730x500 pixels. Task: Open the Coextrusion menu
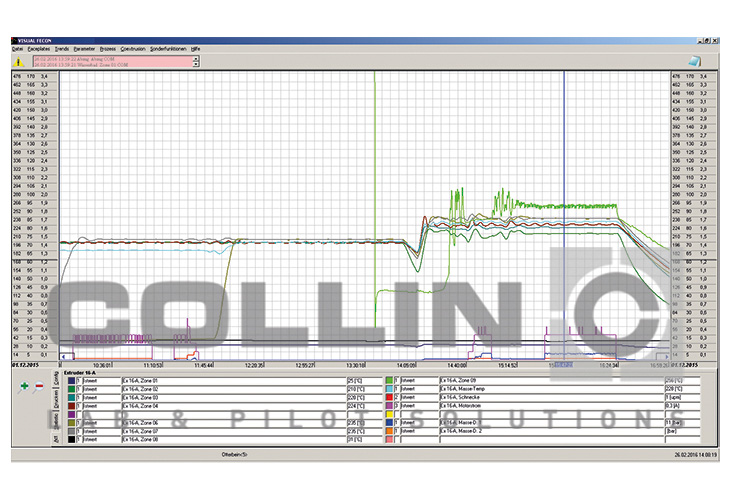[x=133, y=49]
